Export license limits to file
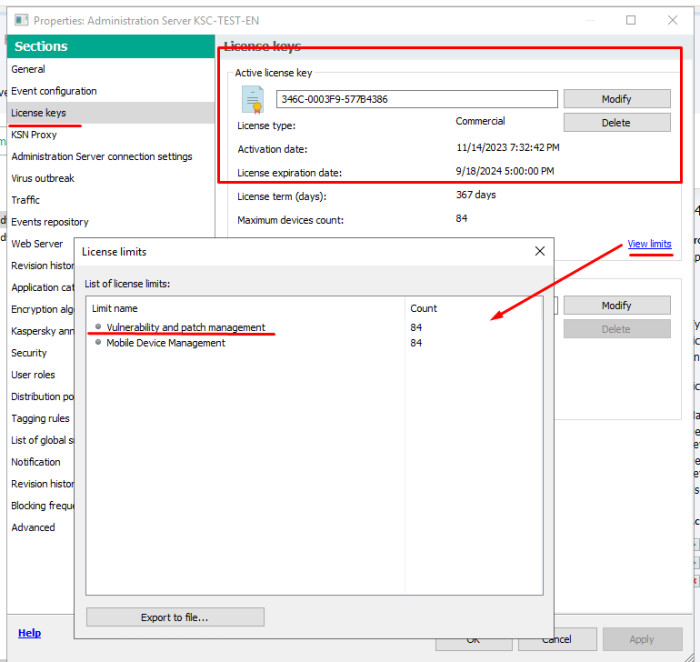The image size is (700, 662). click(x=175, y=617)
